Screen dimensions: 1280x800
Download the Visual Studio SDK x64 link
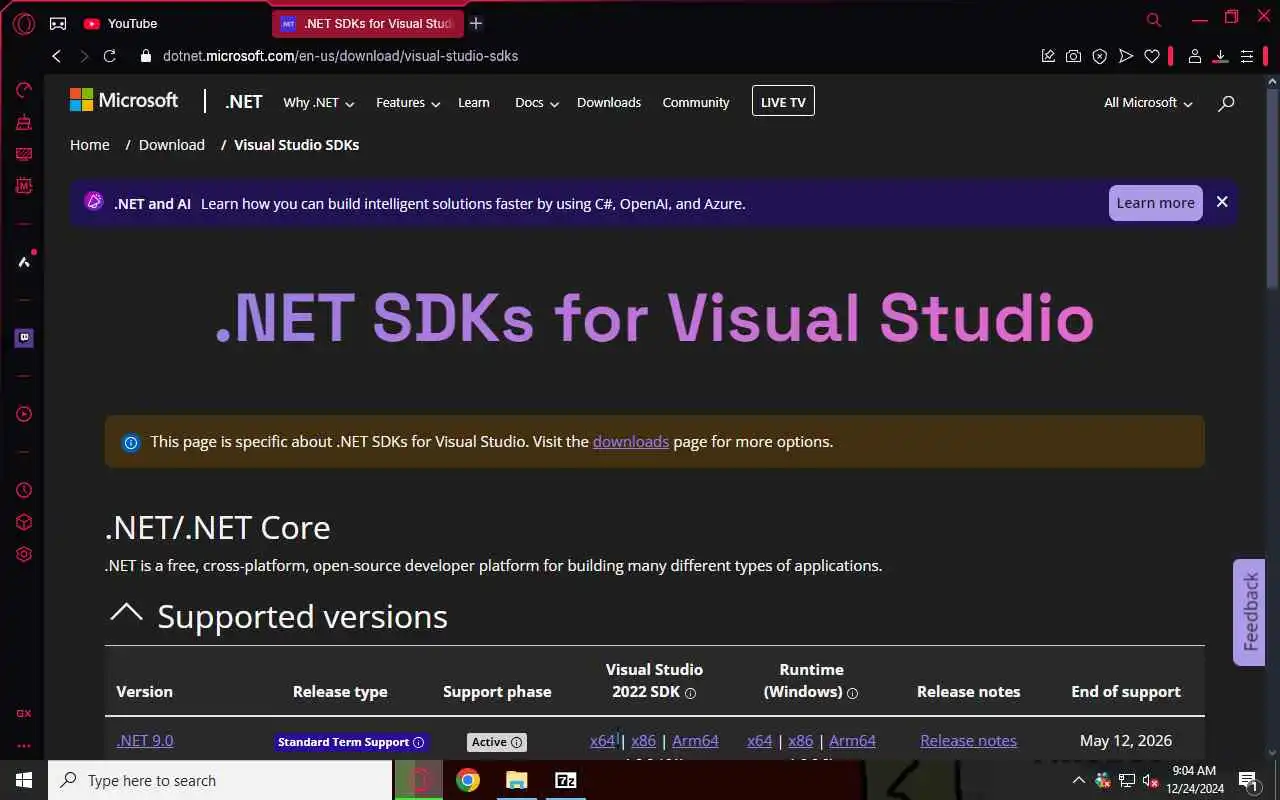(603, 740)
